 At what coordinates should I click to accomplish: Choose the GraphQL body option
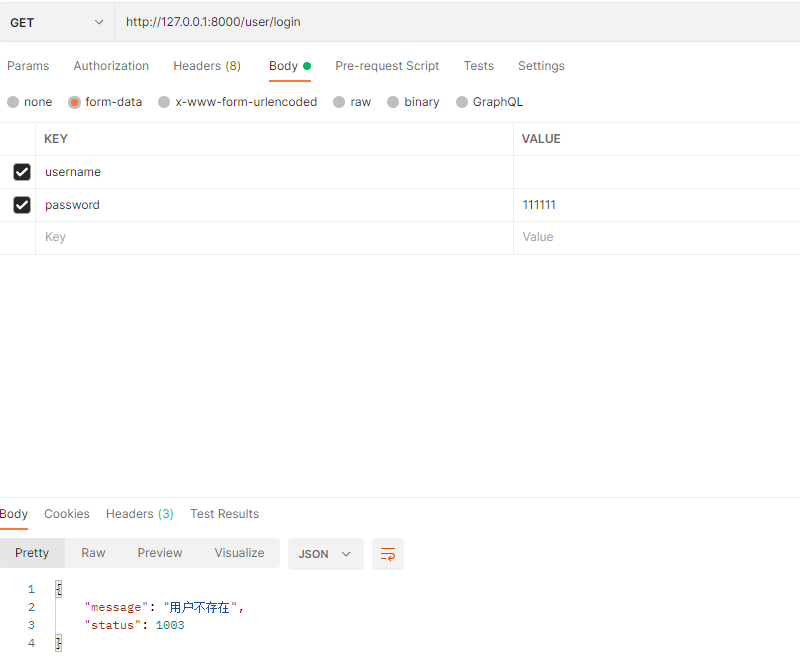tap(462, 102)
